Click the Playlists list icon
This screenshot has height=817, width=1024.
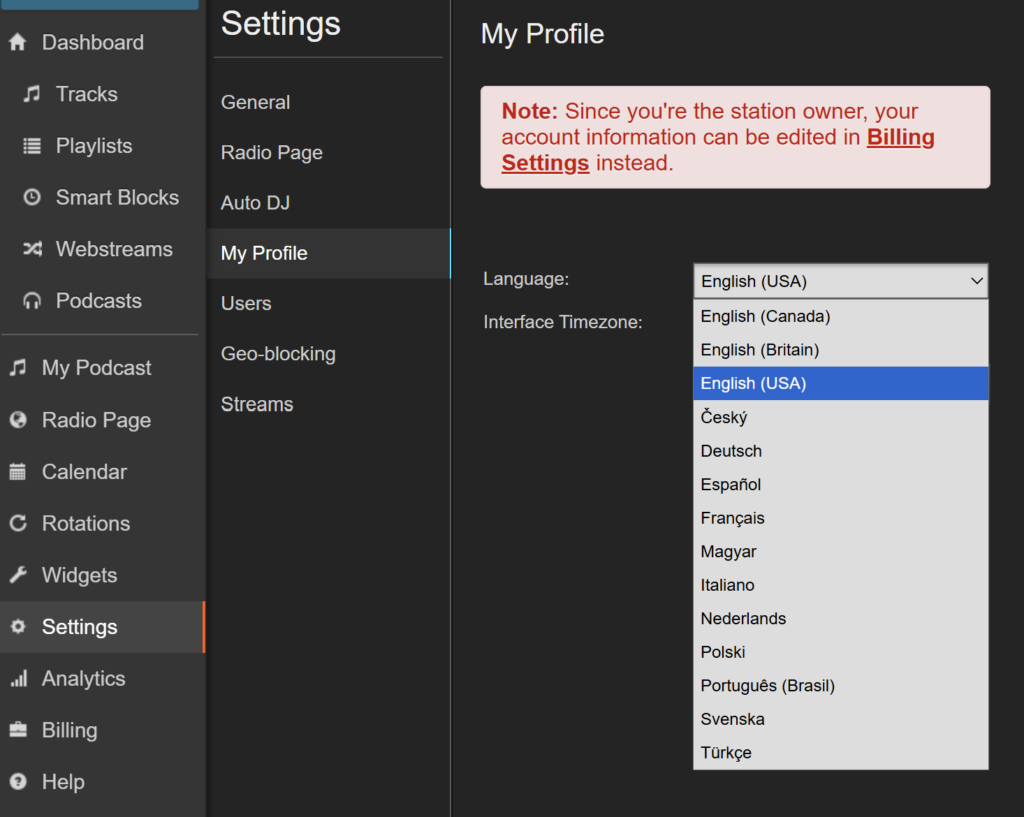(x=32, y=146)
